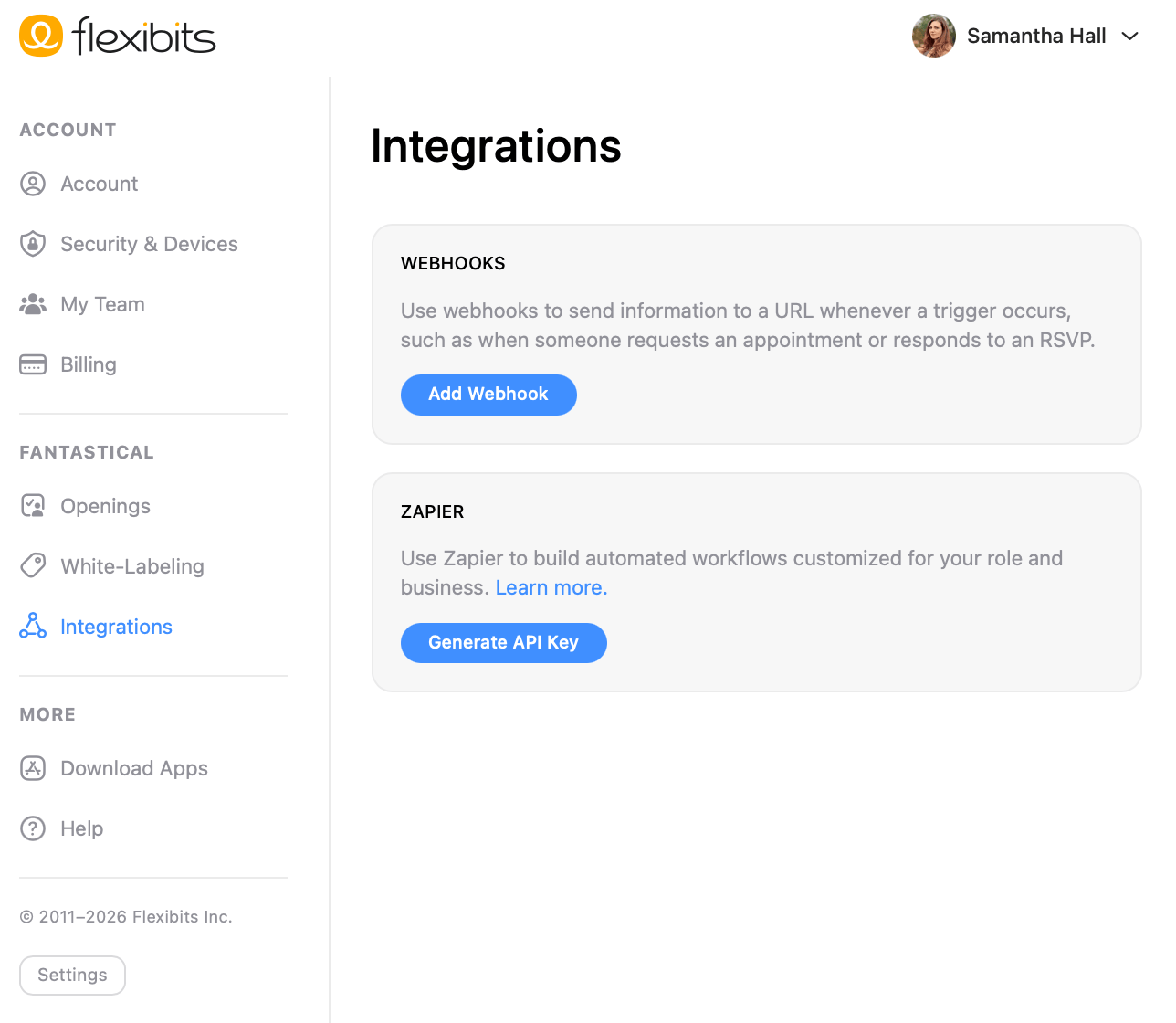Click the Add Webhook button
The width and height of the screenshot is (1176, 1023).
point(488,395)
